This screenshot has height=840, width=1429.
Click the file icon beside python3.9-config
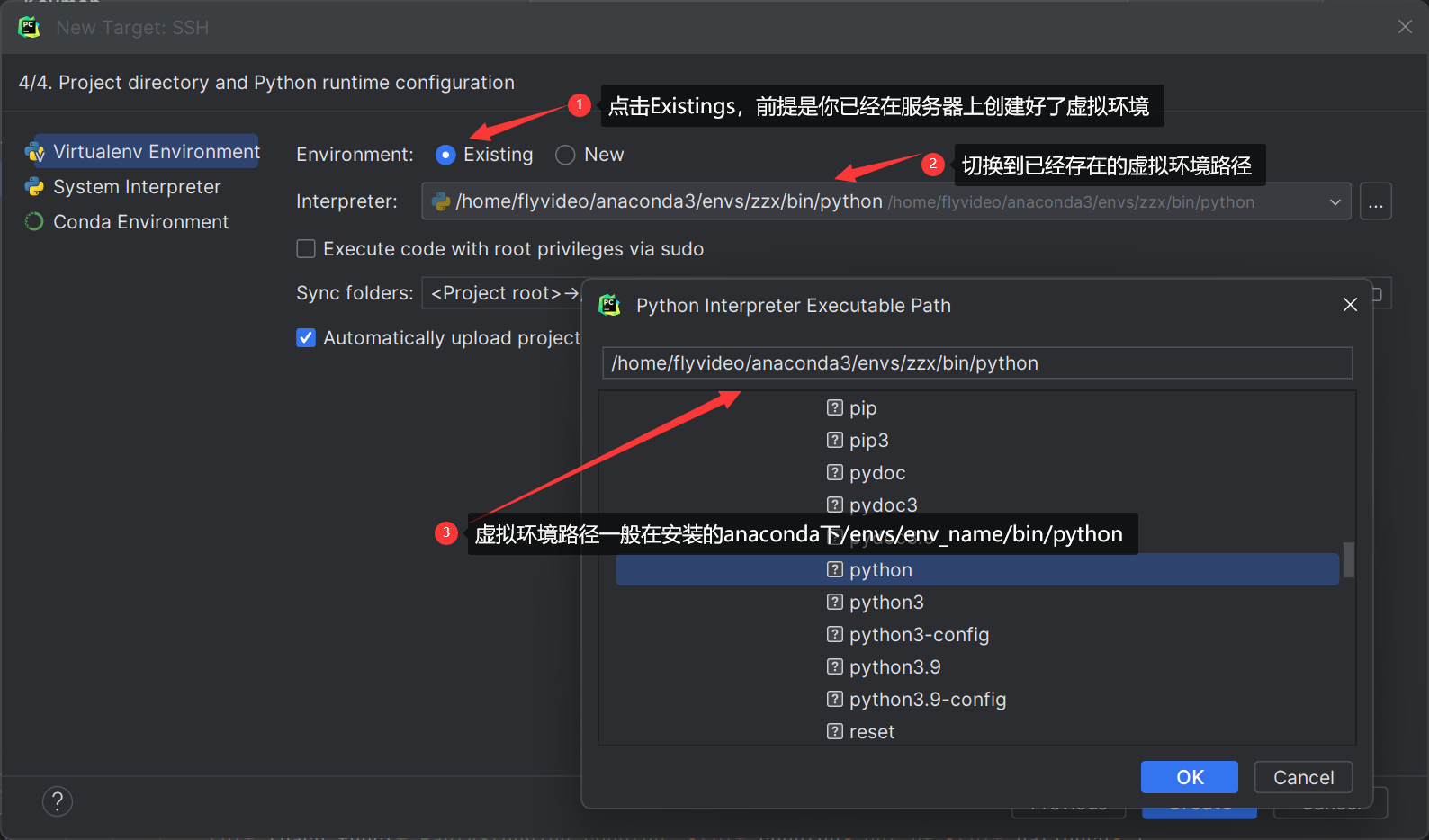coord(835,699)
